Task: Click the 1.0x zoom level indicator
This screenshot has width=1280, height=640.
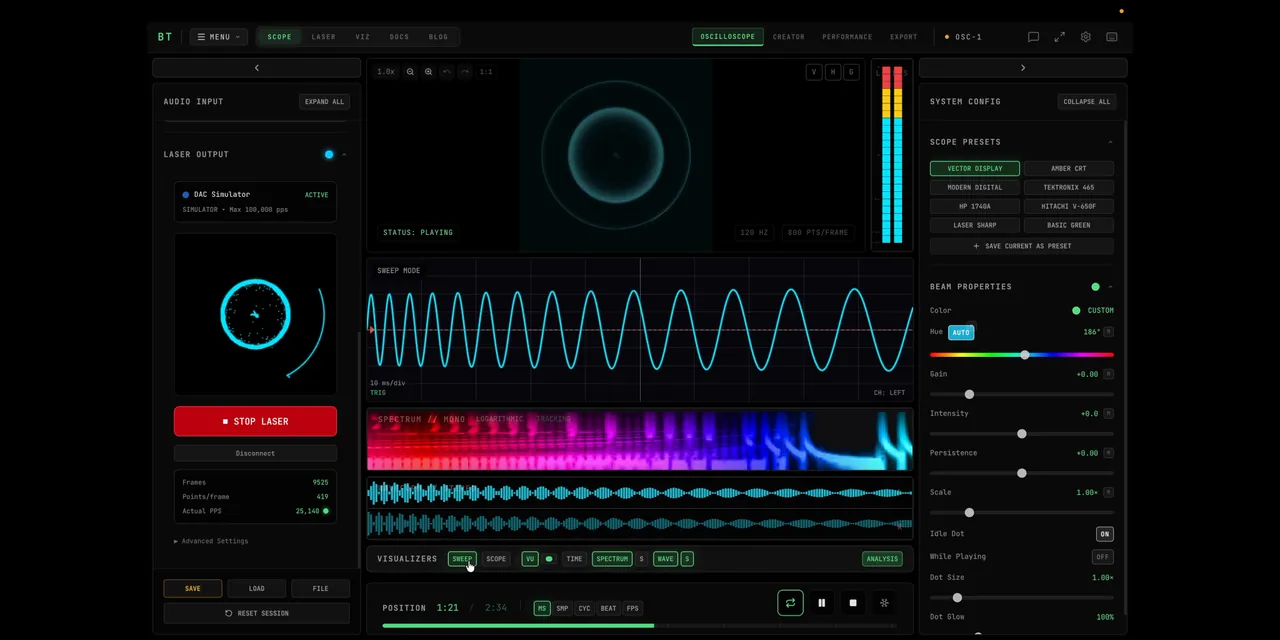Action: (x=386, y=72)
